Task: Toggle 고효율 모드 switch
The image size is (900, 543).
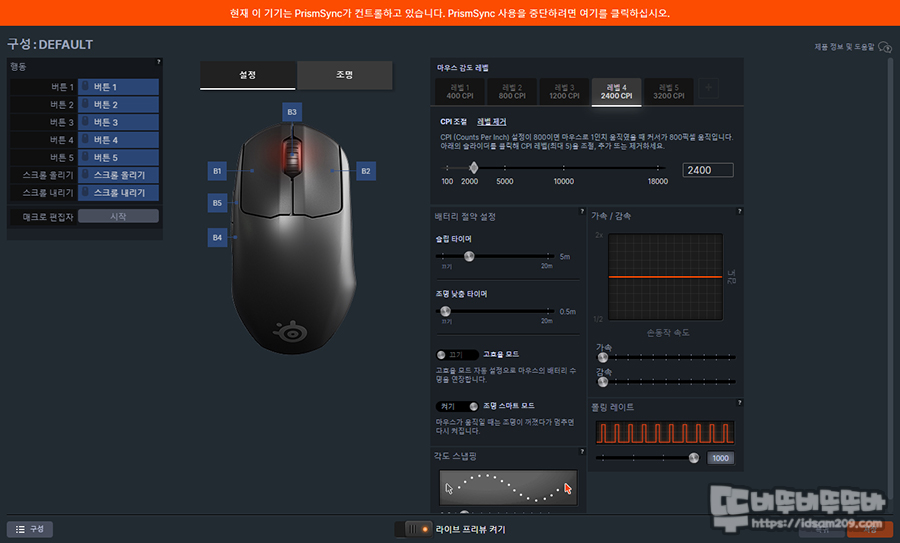Action: coord(457,355)
